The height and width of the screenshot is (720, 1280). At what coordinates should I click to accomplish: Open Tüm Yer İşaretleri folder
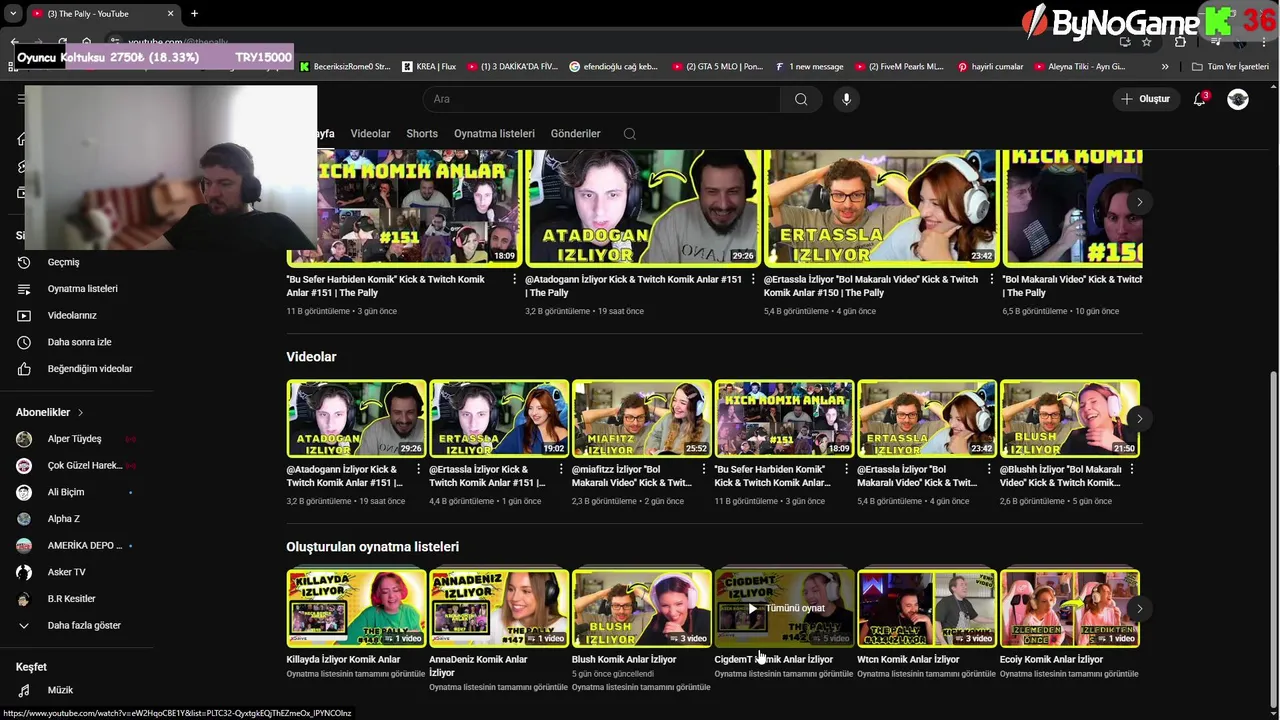(x=1230, y=67)
